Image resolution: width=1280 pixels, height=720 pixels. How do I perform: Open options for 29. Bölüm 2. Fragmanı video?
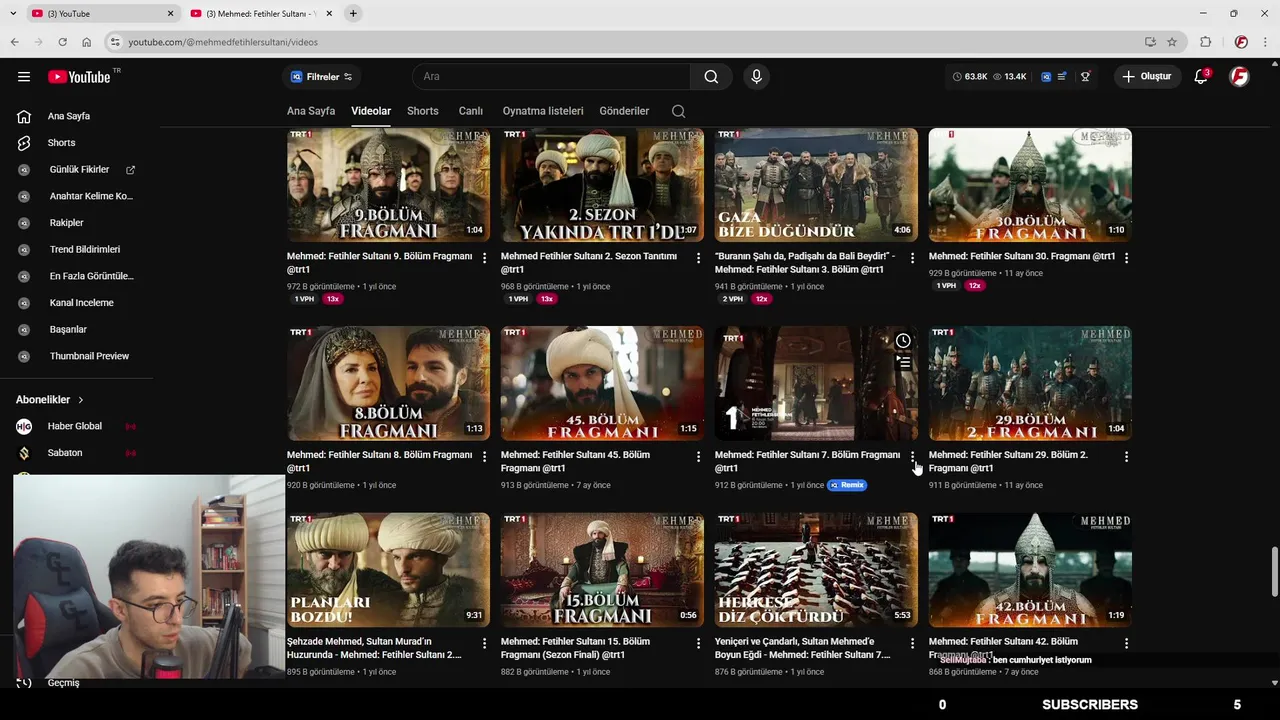click(x=1126, y=456)
